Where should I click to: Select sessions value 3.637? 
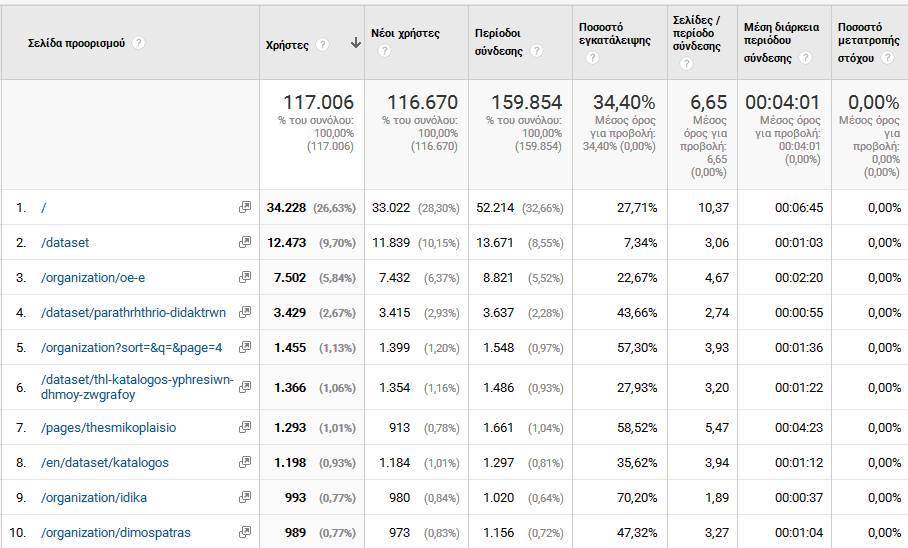[x=498, y=313]
